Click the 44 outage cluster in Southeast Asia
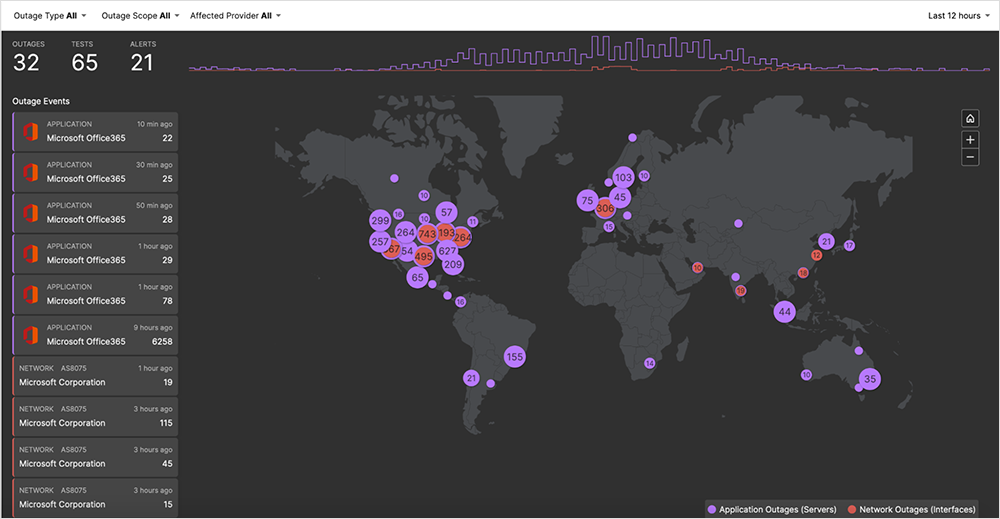Screen dimensions: 1000x519 [784, 312]
